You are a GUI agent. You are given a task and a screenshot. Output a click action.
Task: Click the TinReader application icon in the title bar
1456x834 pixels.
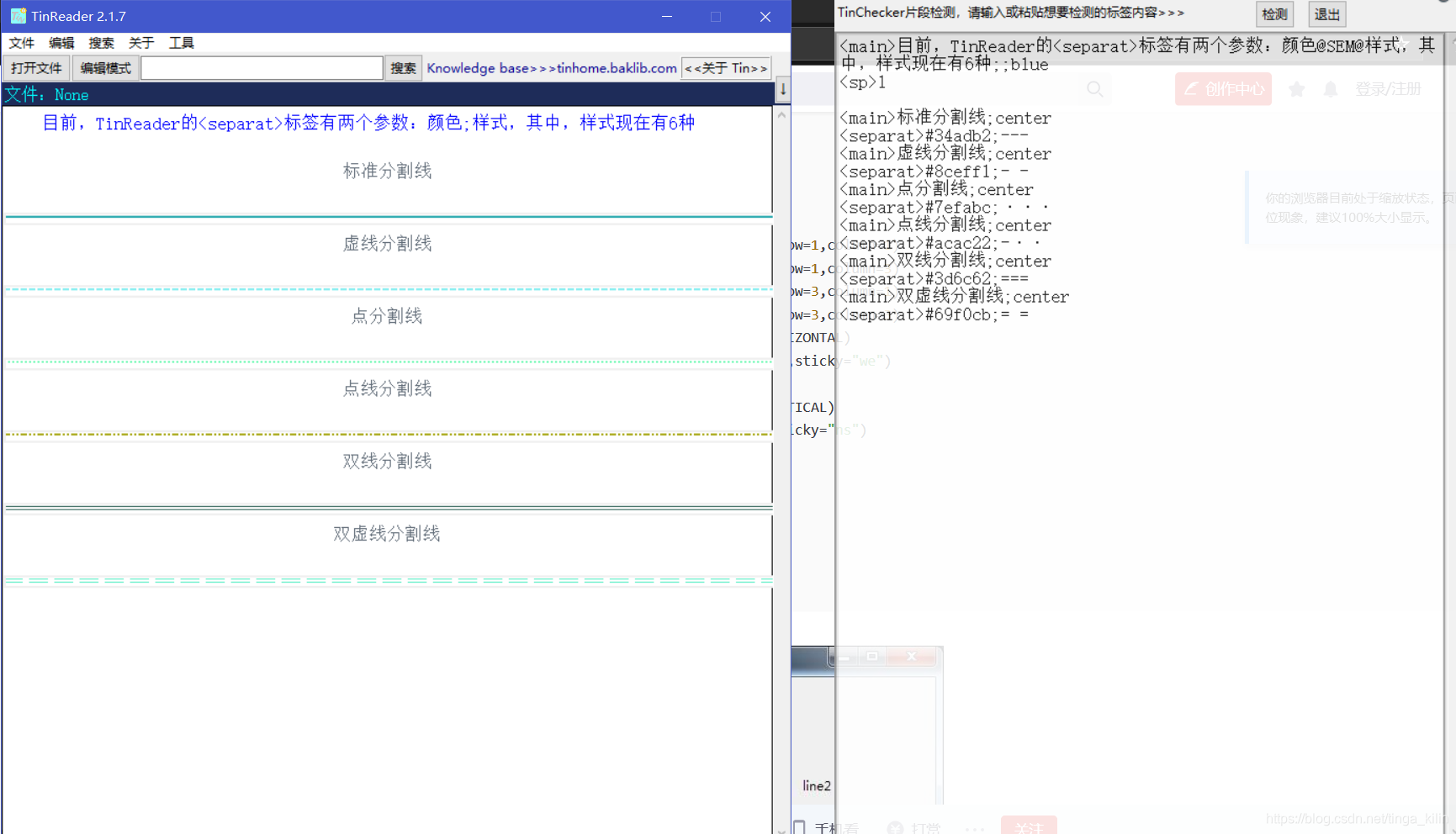(17, 16)
